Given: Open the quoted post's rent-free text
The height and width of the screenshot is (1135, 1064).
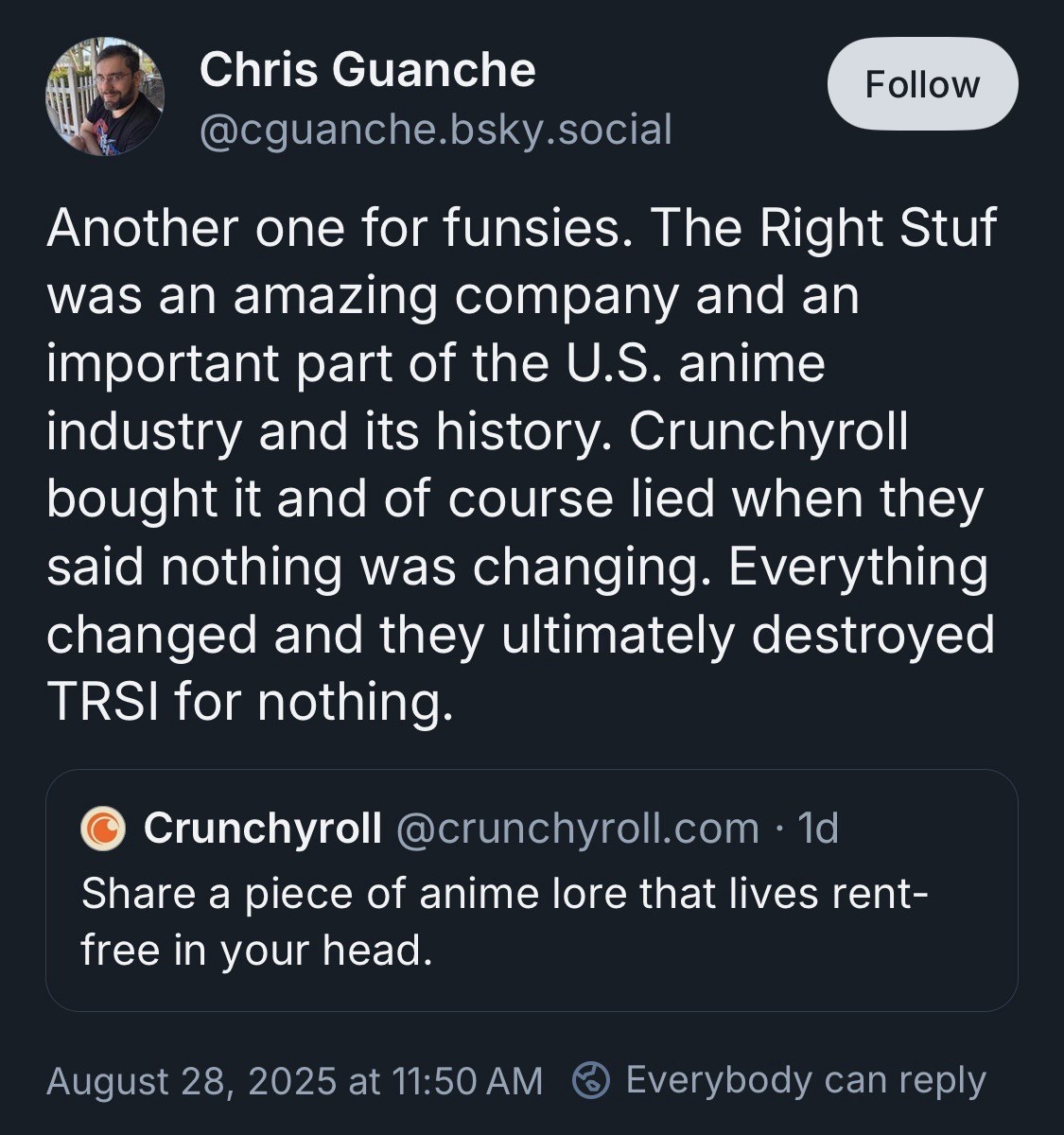Looking at the screenshot, I should pyautogui.click(x=505, y=894).
